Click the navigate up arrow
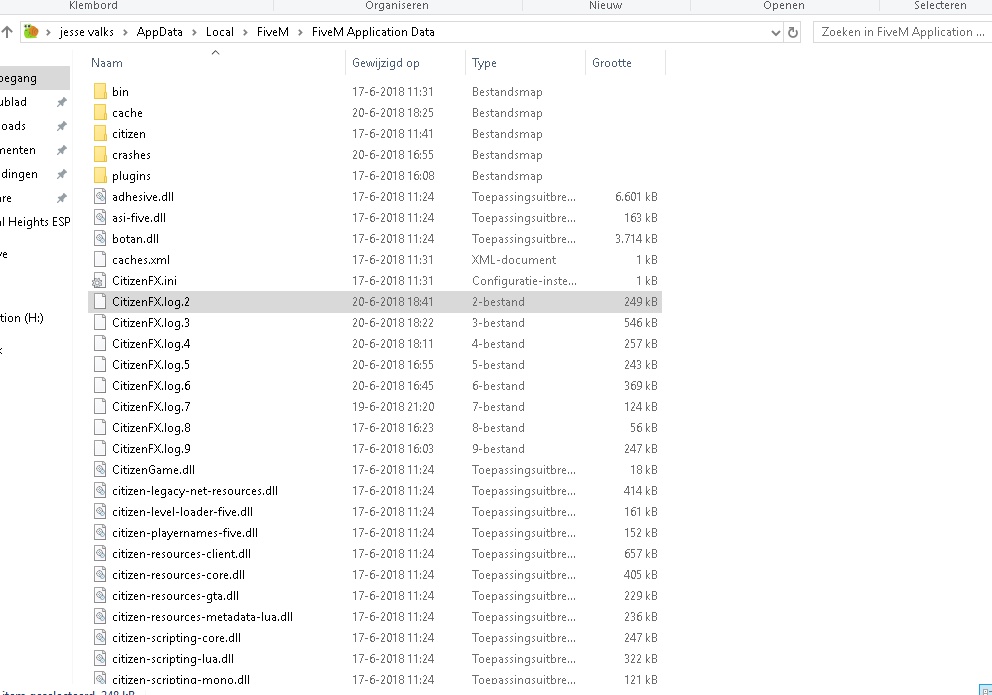992x695 pixels. [9, 31]
